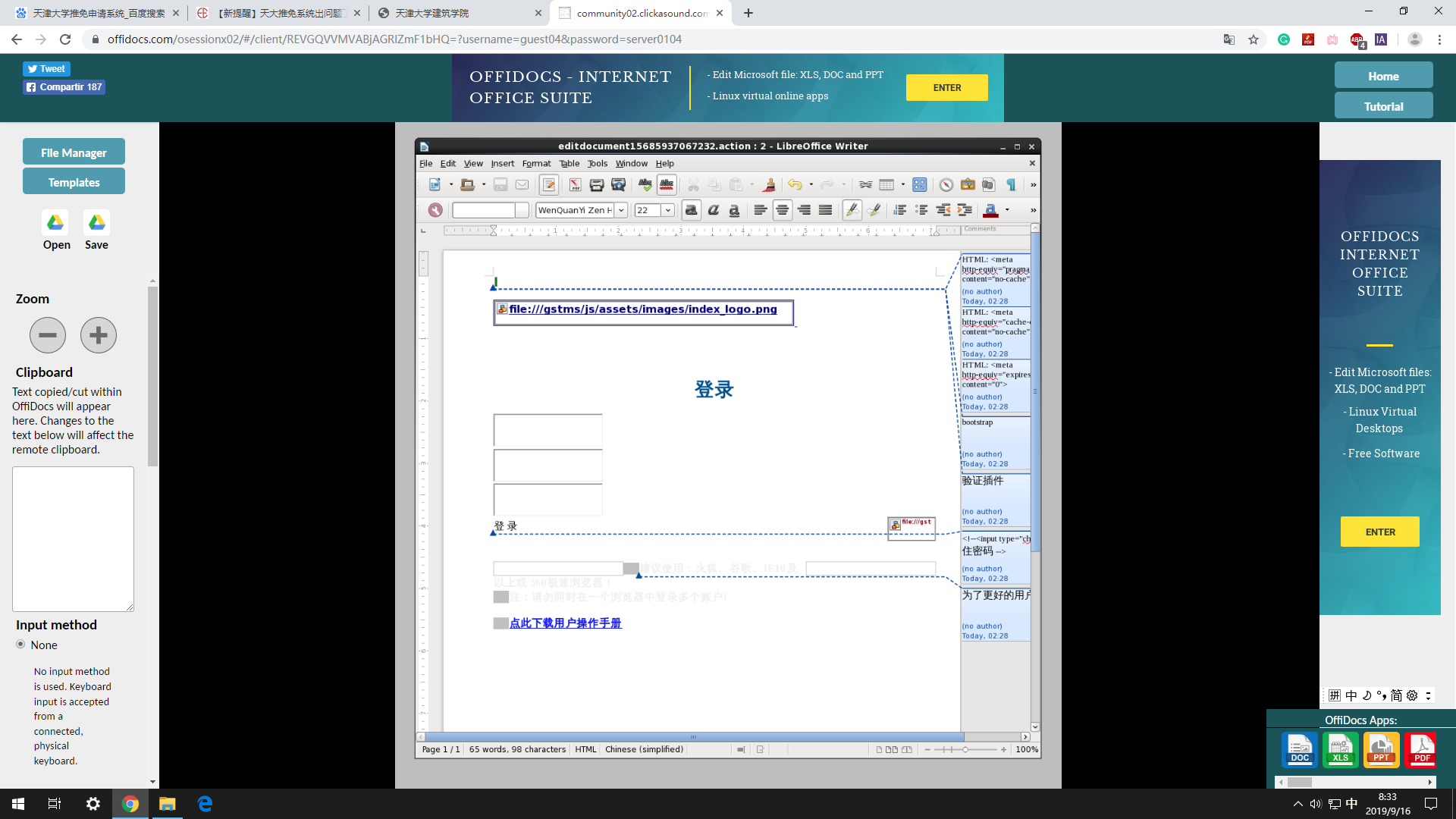Screen dimensions: 1456x819
Task: Click the DOC app icon in OffiDocs Apps
Action: 1300,750
